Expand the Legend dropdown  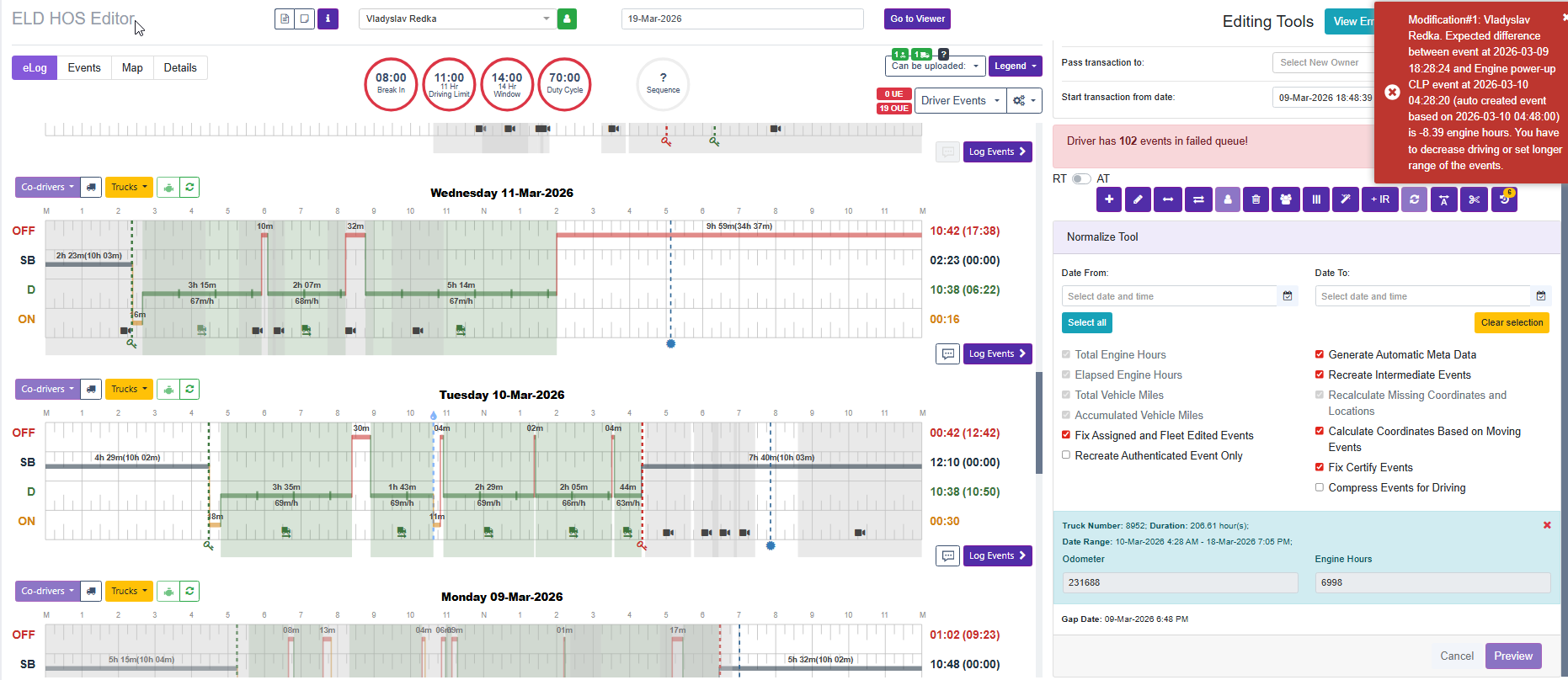tap(1015, 66)
